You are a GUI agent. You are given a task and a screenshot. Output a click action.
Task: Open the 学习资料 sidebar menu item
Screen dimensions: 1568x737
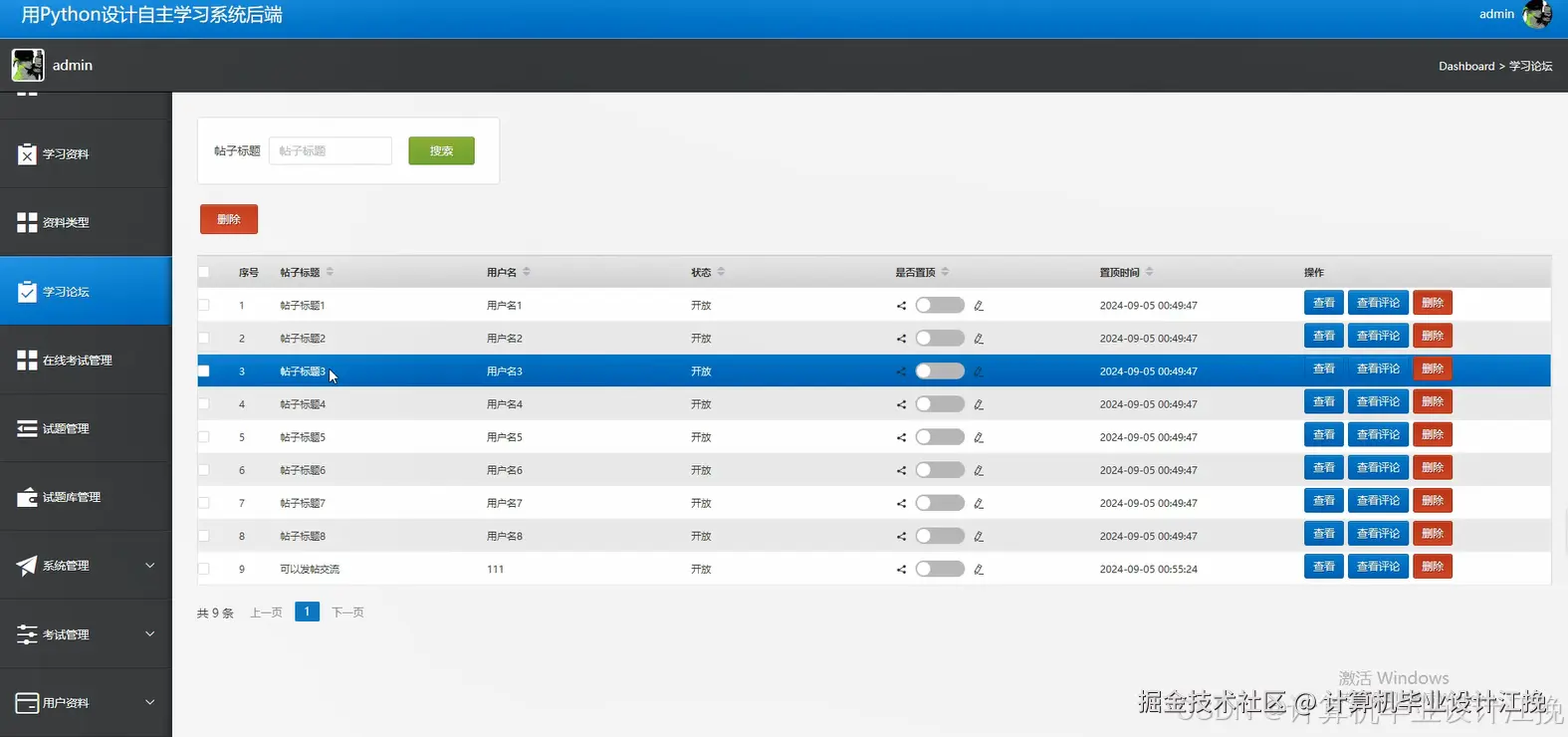tap(86, 154)
